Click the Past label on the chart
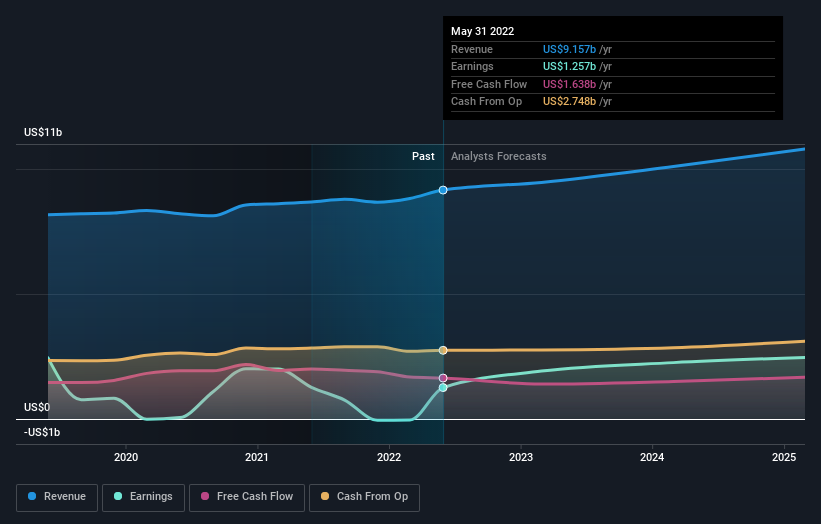This screenshot has width=821, height=524. [423, 157]
